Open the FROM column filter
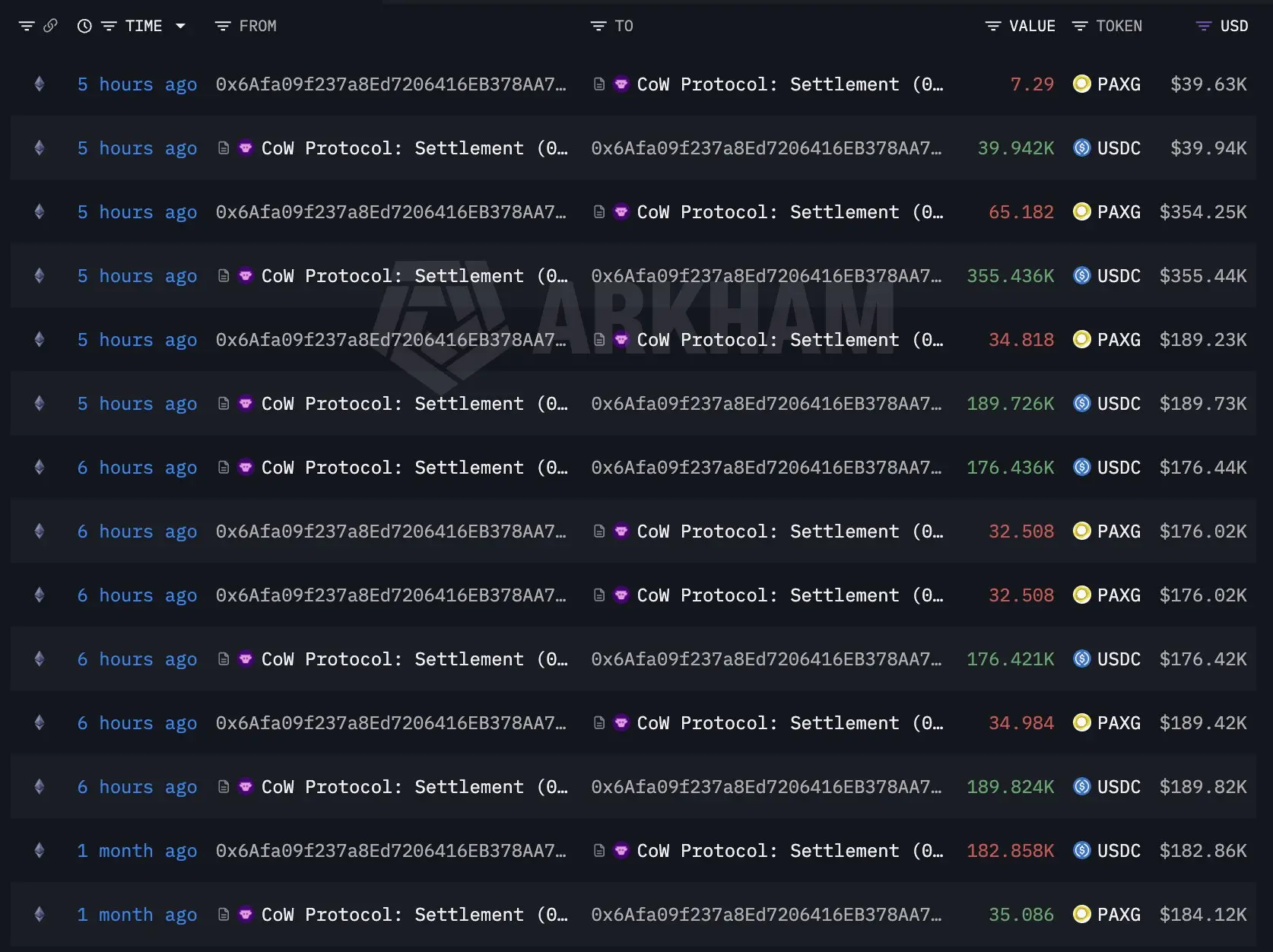 [x=223, y=26]
